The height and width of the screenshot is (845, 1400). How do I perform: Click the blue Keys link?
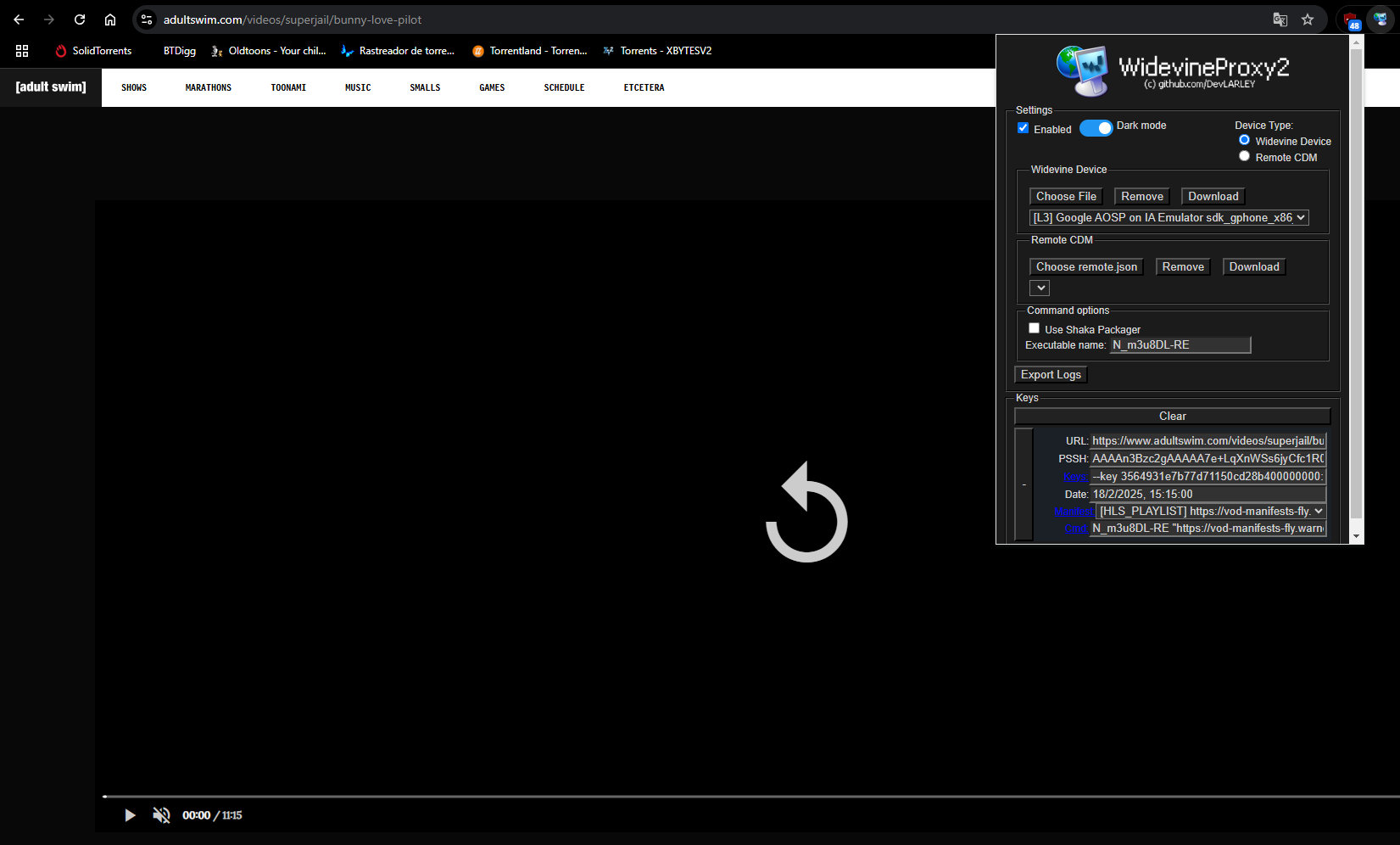point(1075,477)
